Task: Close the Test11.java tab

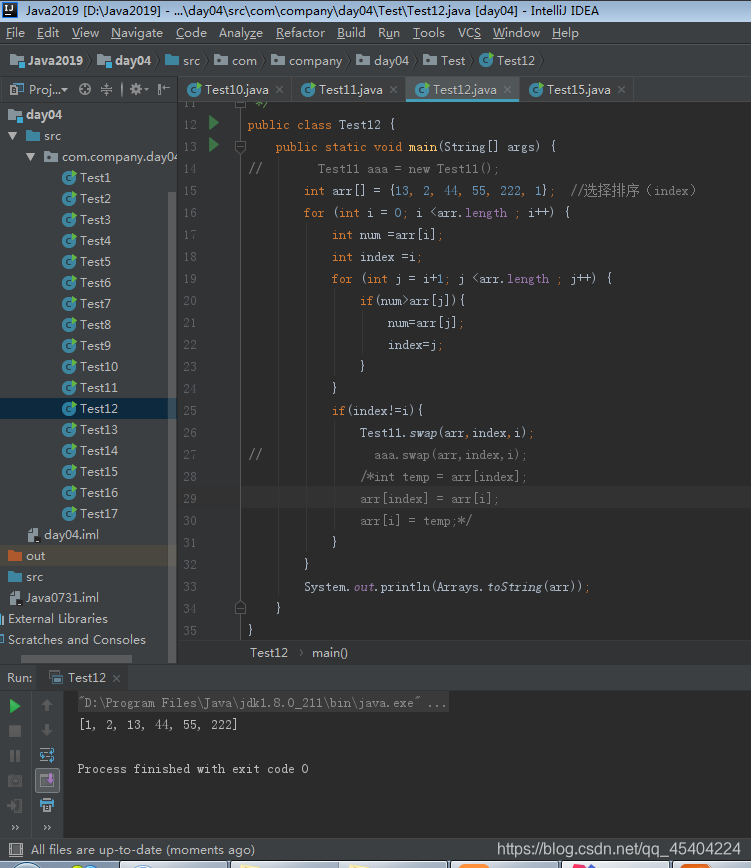Action: [x=393, y=89]
